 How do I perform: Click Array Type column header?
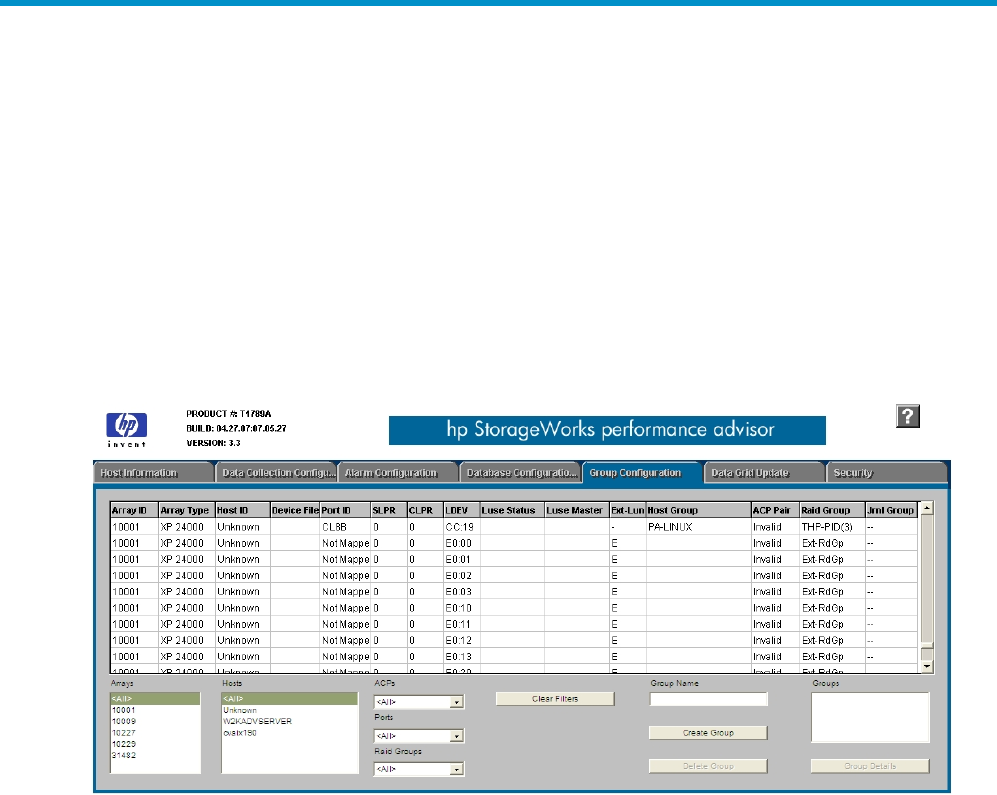187,510
